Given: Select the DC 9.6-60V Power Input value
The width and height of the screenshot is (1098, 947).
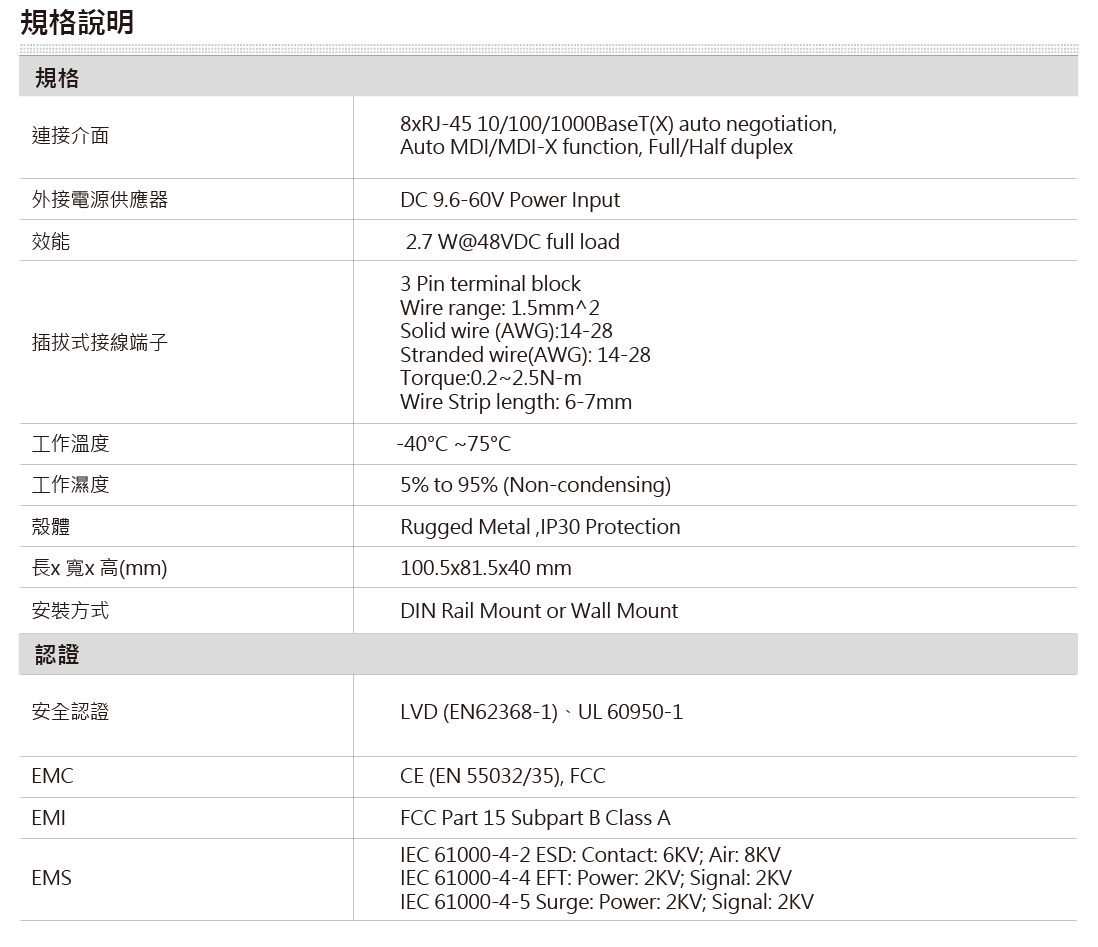Looking at the screenshot, I should coord(509,200).
